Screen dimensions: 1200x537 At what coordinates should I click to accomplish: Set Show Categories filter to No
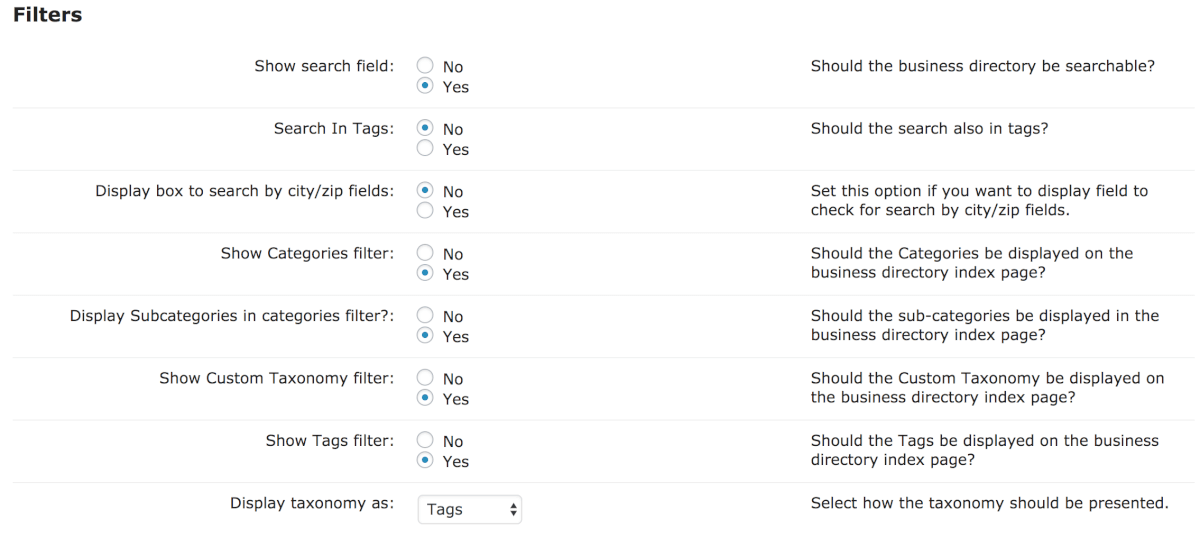(x=425, y=254)
